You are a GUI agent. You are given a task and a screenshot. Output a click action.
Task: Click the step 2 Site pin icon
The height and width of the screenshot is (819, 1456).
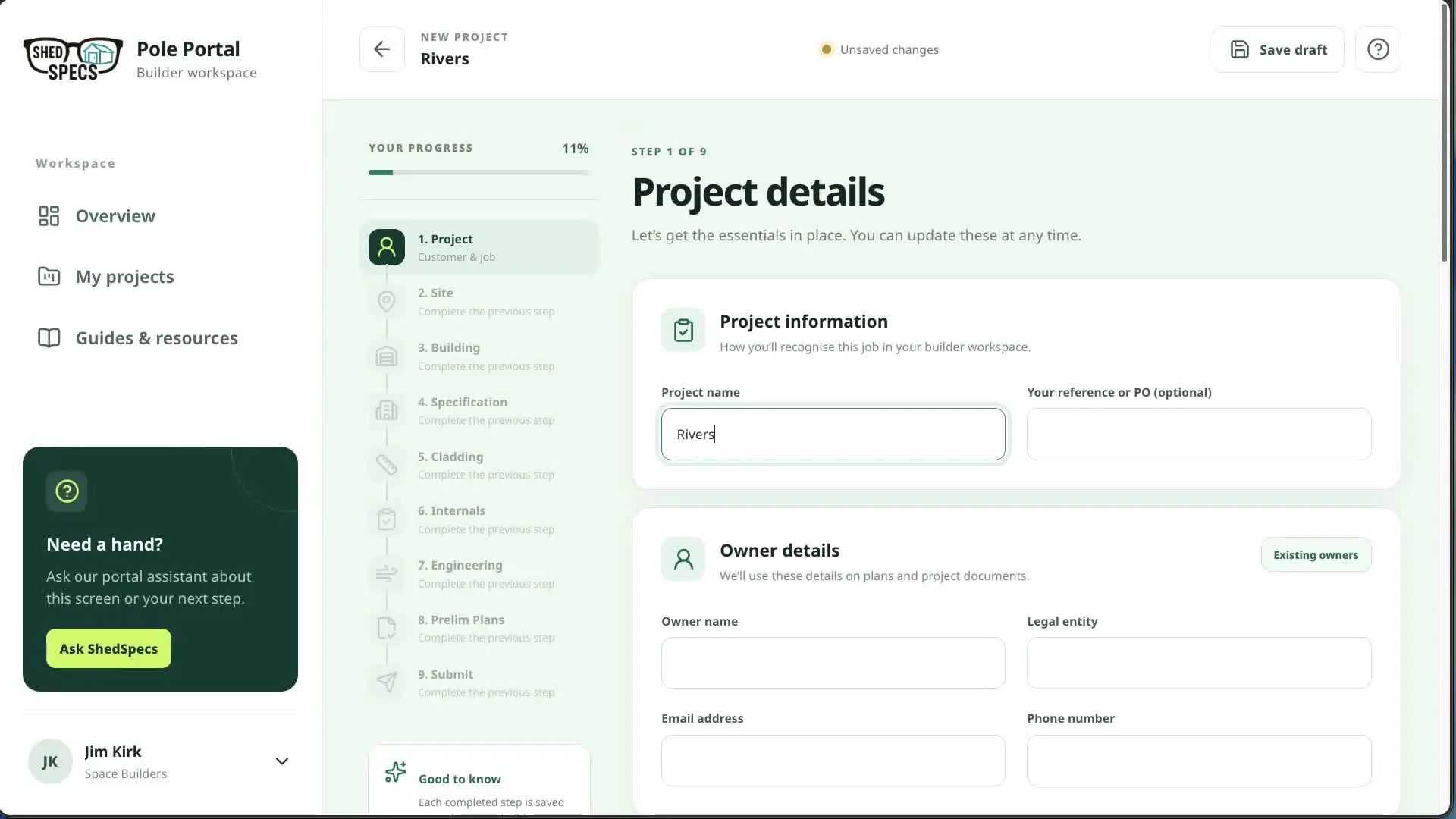387,302
